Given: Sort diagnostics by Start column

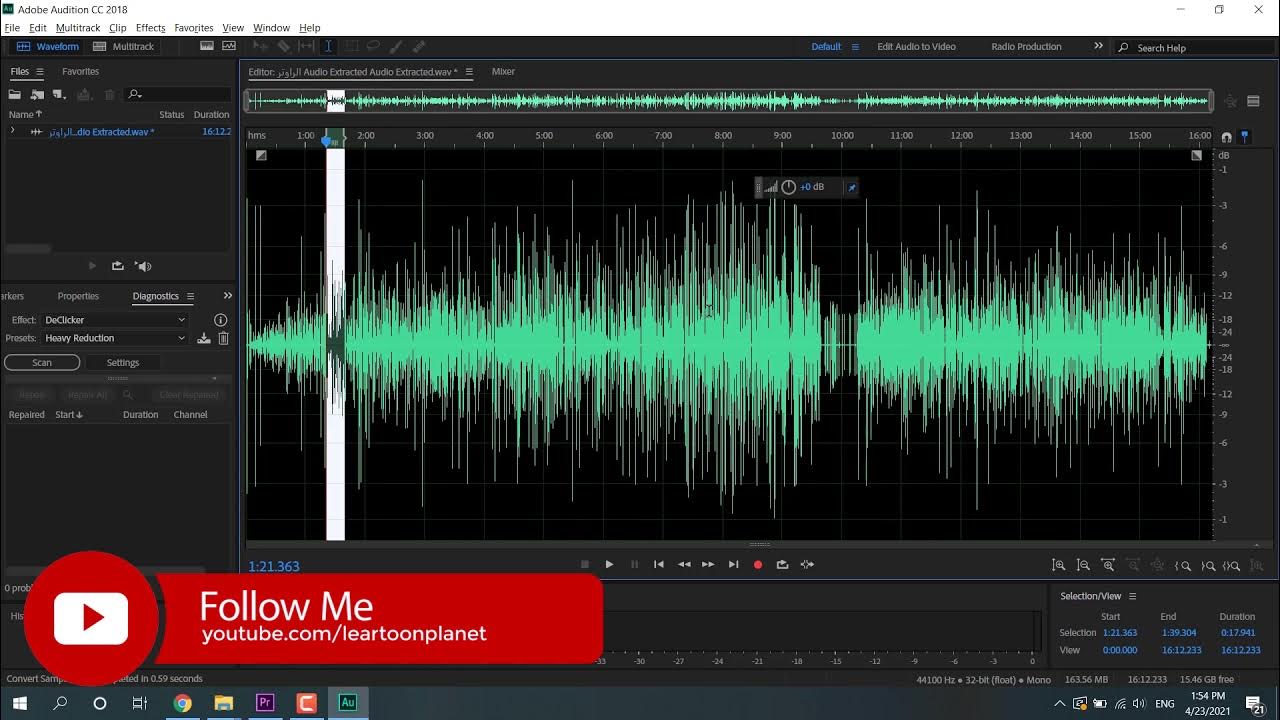Looking at the screenshot, I should (x=69, y=415).
